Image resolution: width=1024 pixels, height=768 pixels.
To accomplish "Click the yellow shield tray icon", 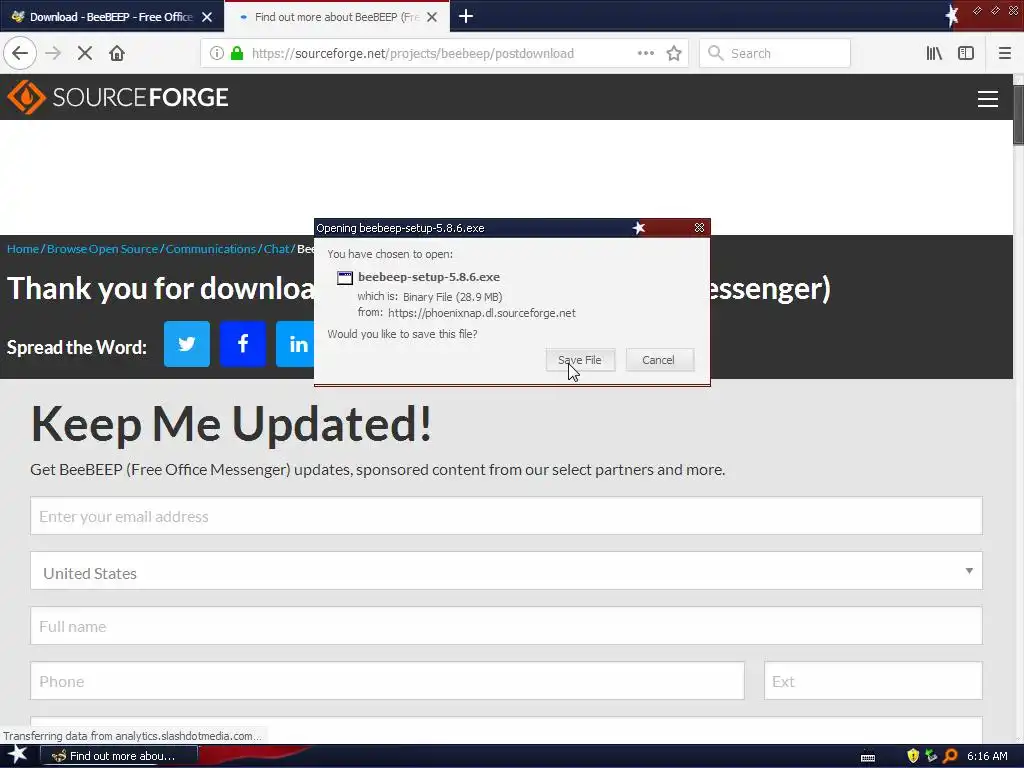I will point(913,756).
